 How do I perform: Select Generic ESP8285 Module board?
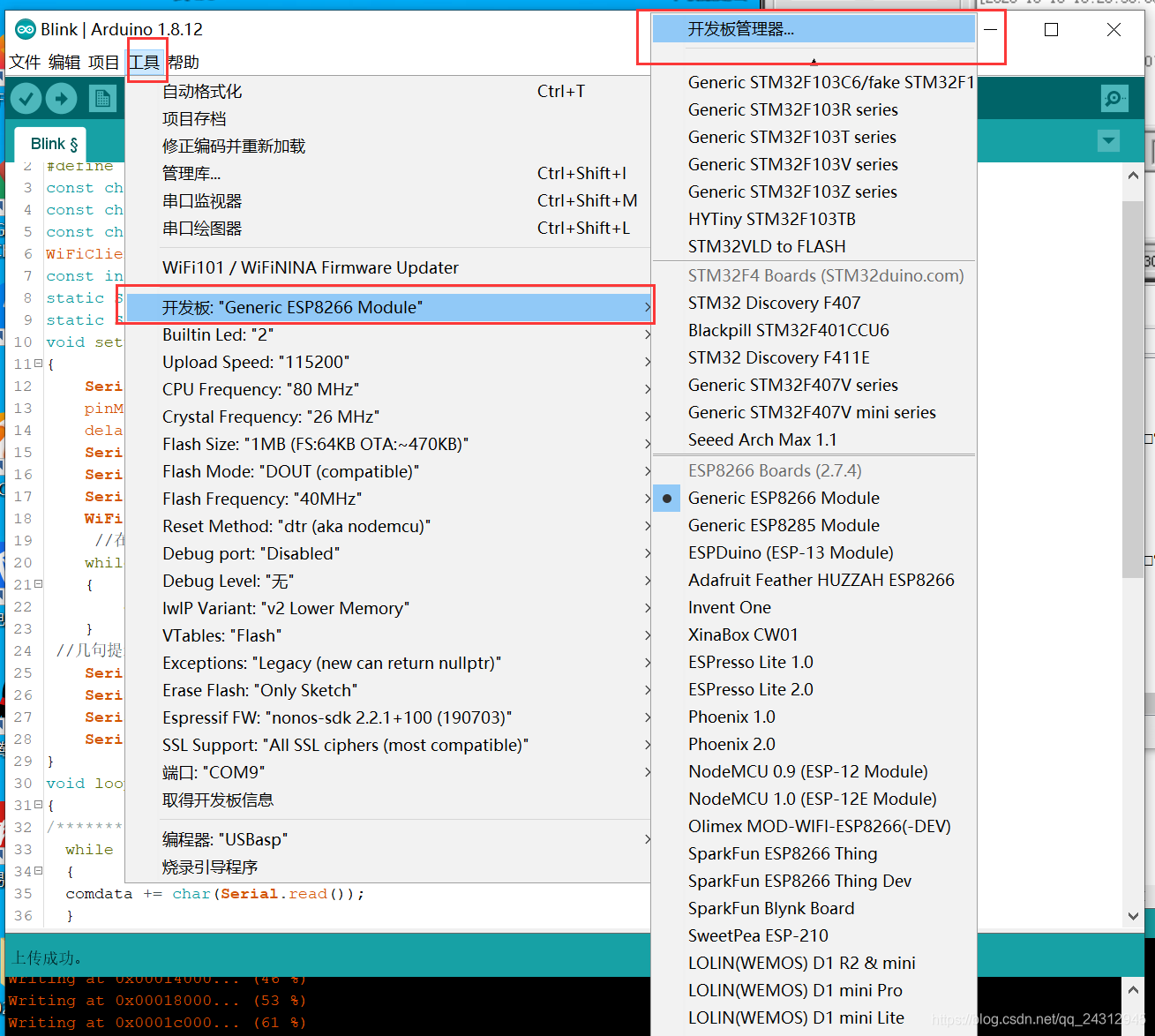coord(814,525)
